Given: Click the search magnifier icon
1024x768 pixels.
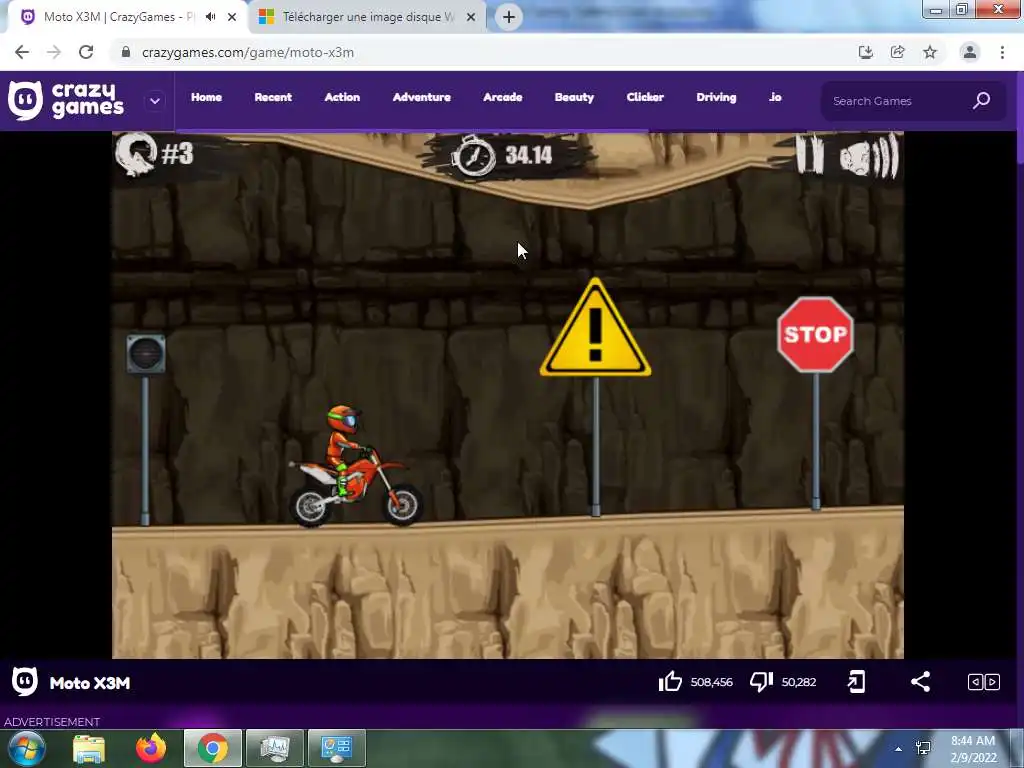Looking at the screenshot, I should (x=982, y=101).
